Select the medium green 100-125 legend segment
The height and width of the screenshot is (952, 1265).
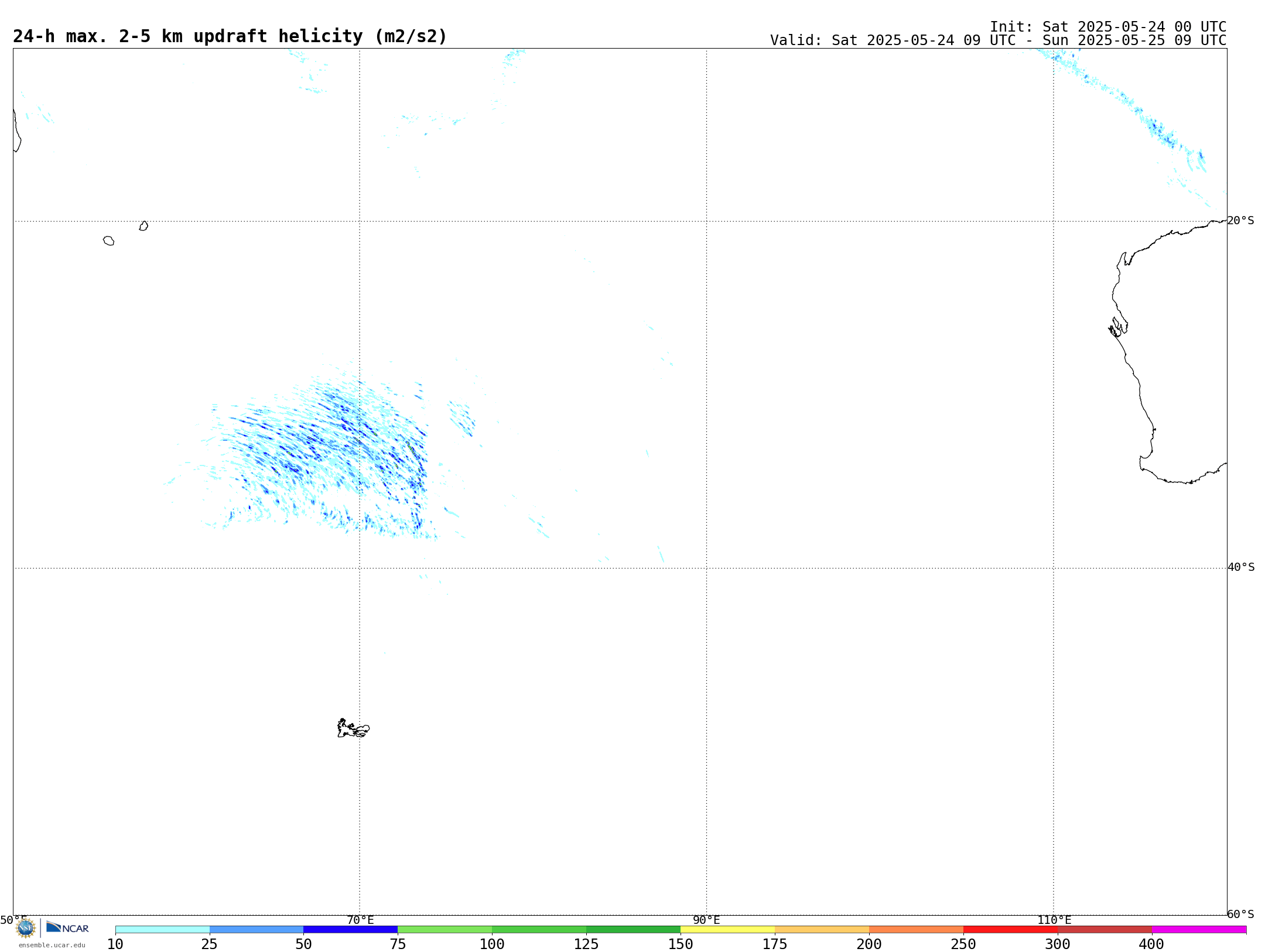[x=539, y=929]
